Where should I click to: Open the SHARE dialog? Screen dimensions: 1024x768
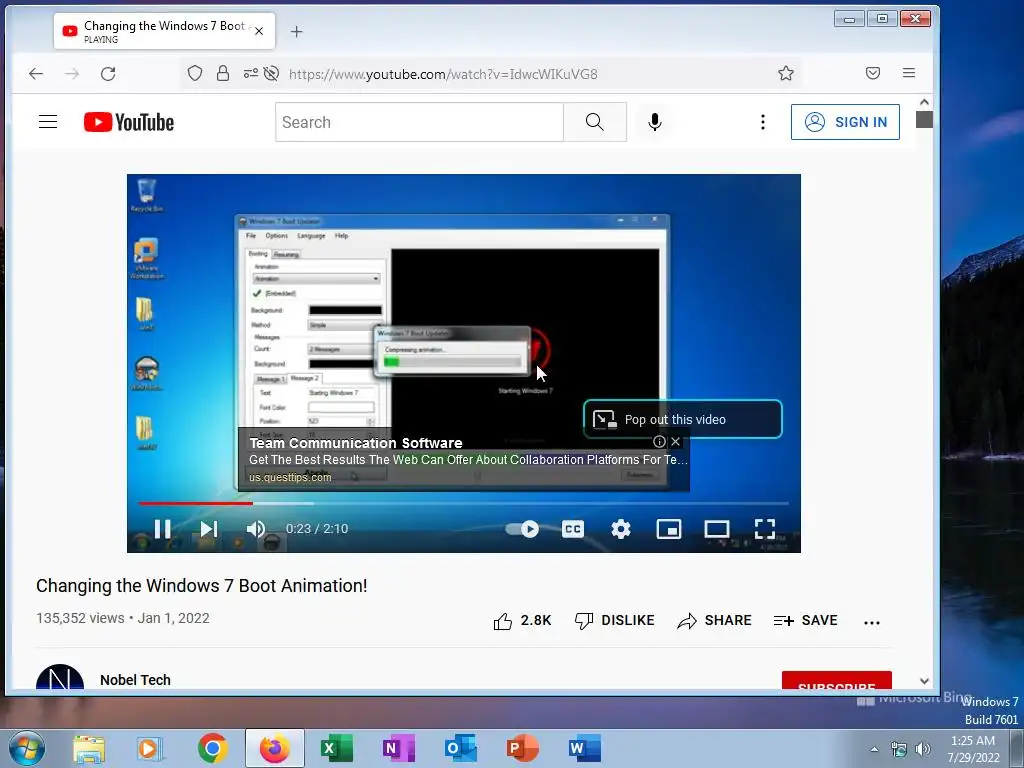click(x=714, y=620)
